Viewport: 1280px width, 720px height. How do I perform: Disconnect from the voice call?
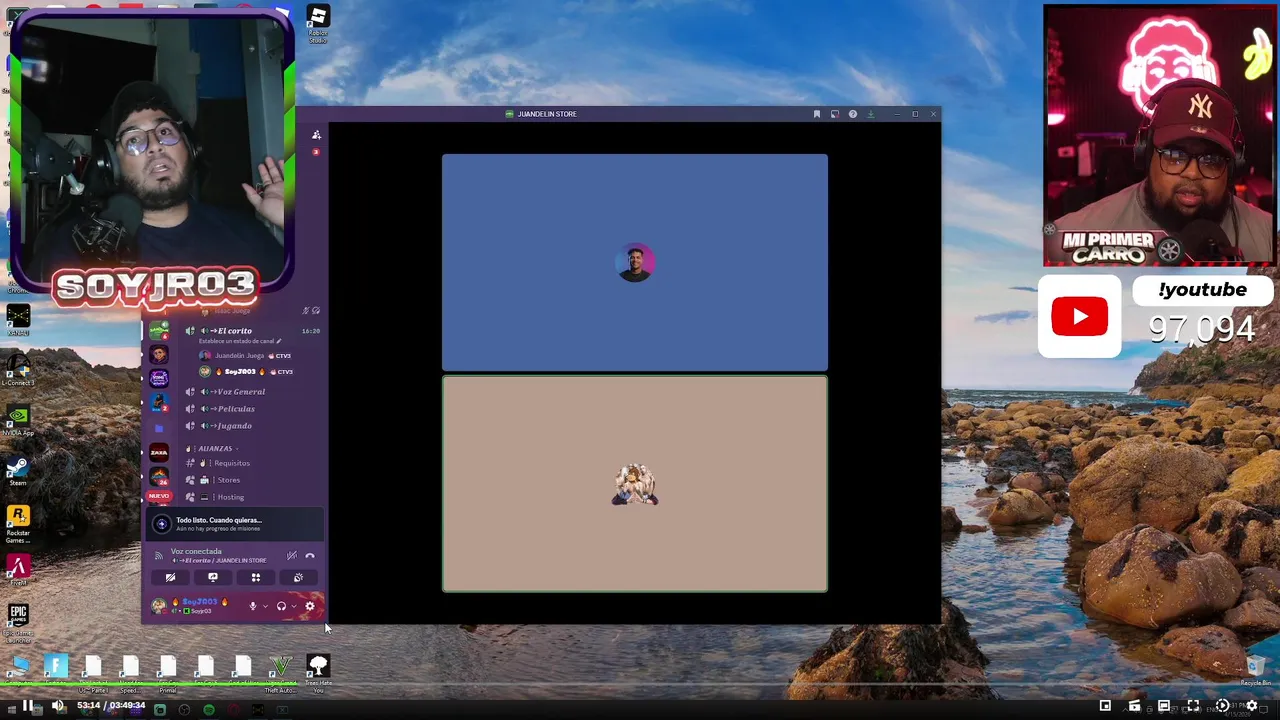point(310,555)
